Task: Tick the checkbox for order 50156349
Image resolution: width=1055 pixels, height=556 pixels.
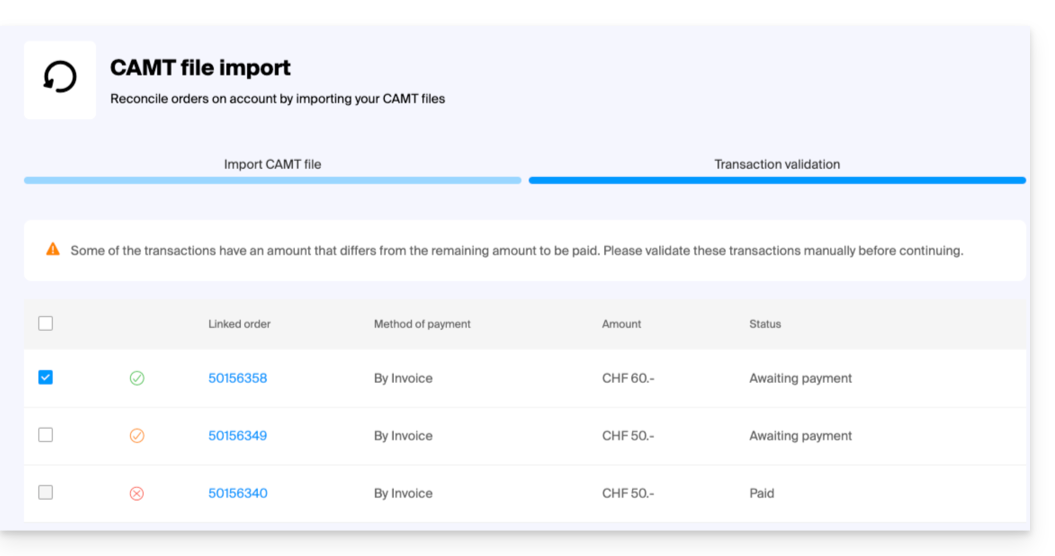Action: pos(45,435)
